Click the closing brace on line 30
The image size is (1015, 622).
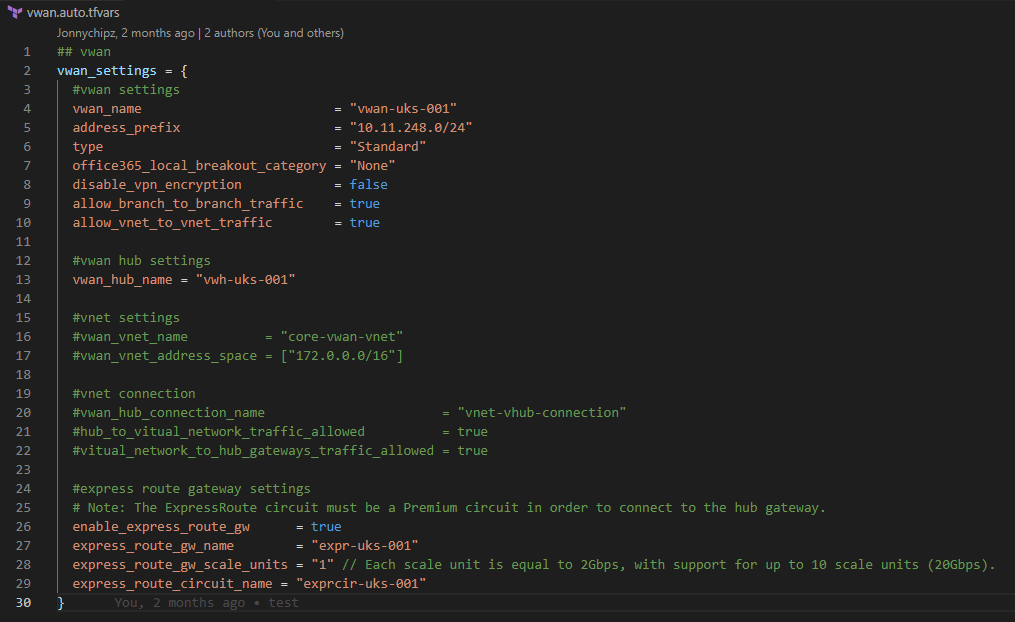60,602
